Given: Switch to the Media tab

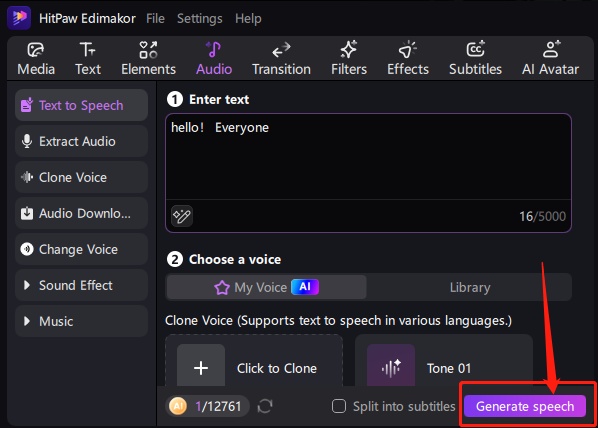Looking at the screenshot, I should pyautogui.click(x=36, y=59).
